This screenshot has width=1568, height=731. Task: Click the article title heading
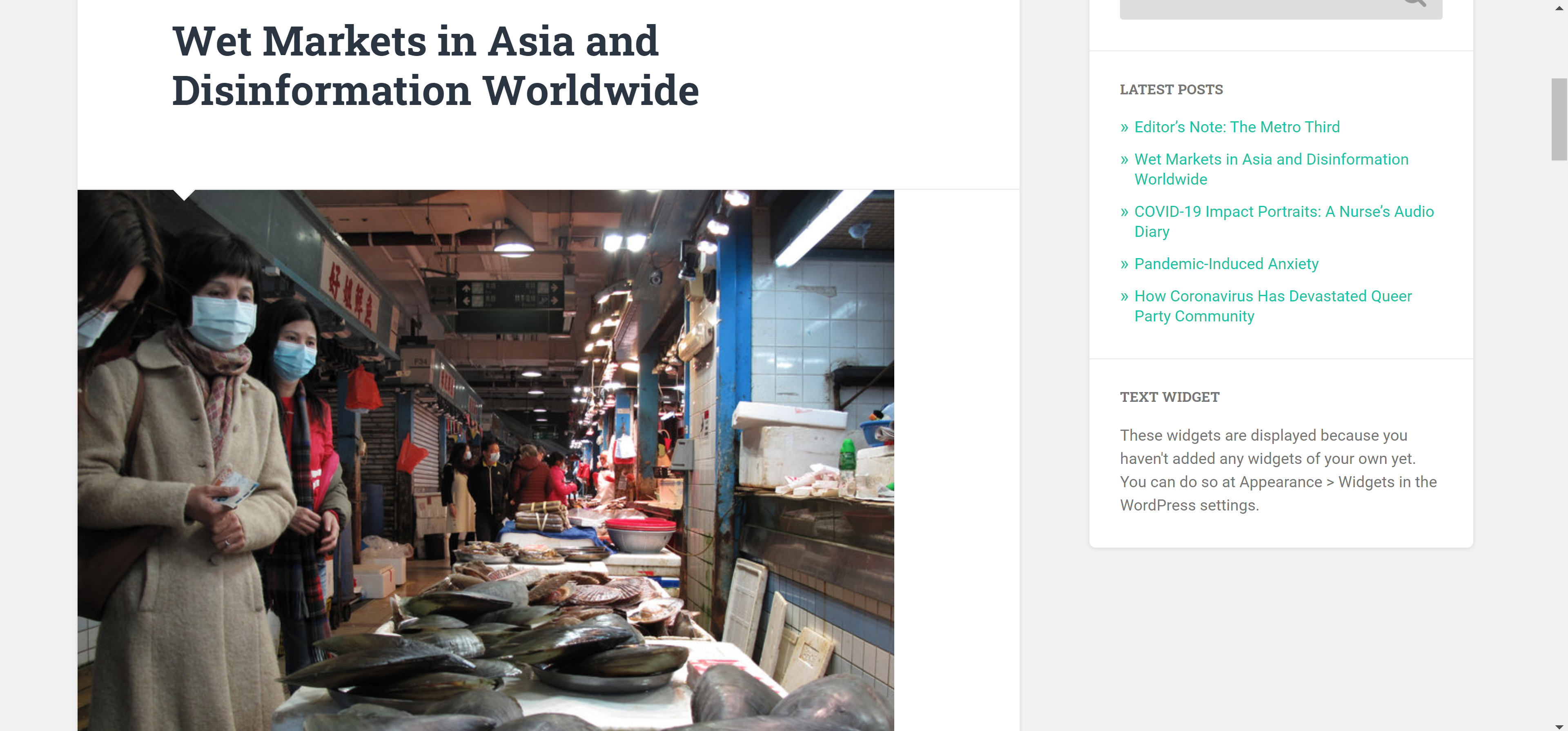pyautogui.click(x=434, y=66)
